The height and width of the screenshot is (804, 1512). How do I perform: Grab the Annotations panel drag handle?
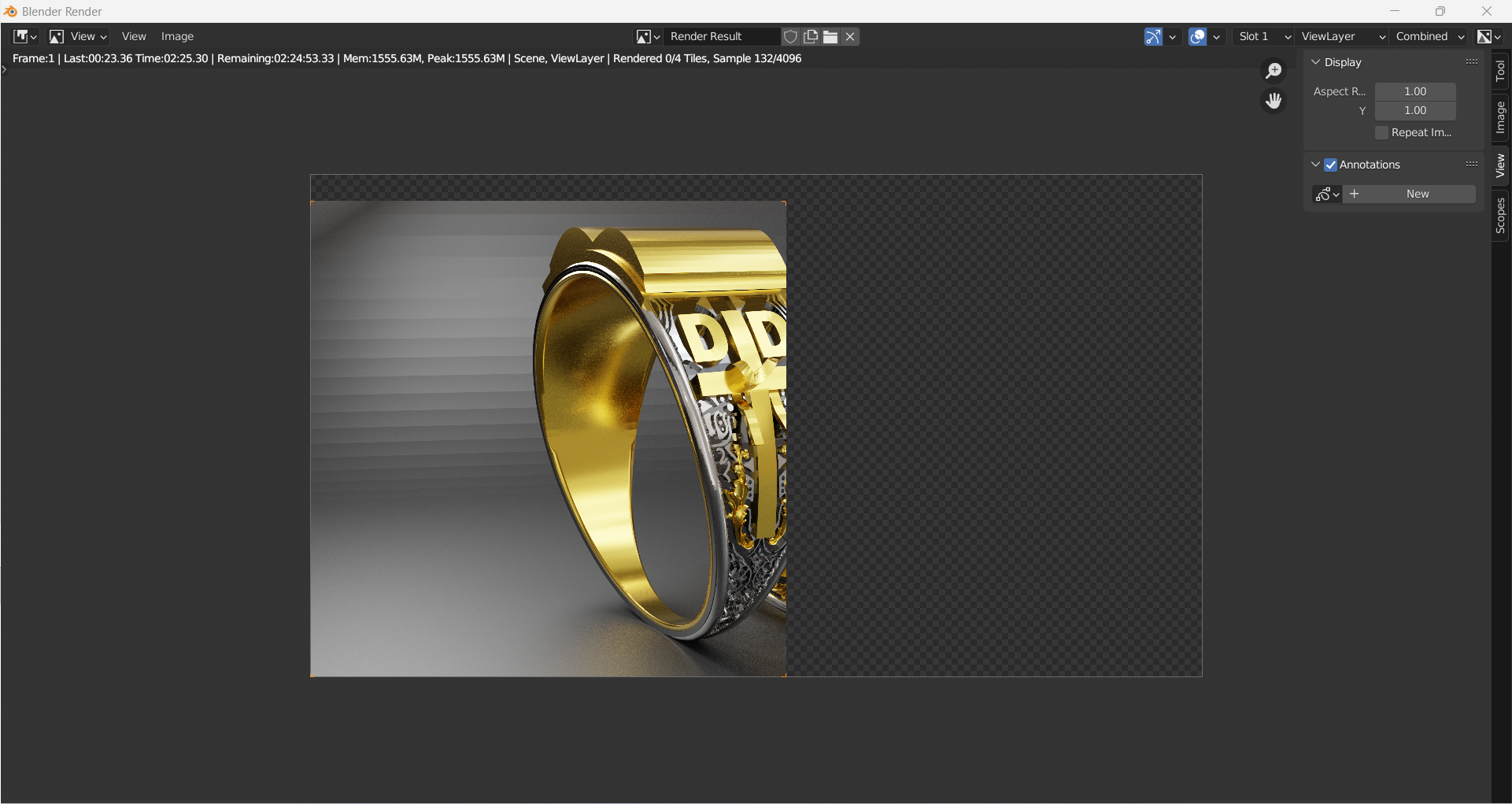point(1472,164)
